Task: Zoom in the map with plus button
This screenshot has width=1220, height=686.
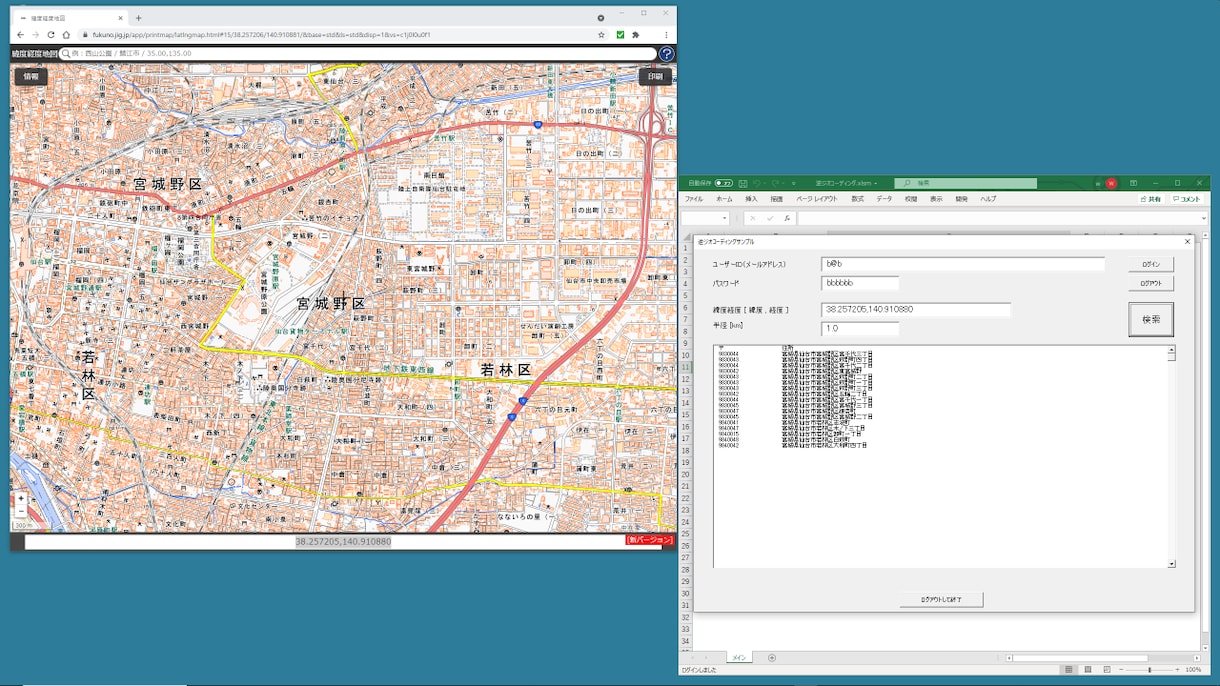Action: coord(21,498)
